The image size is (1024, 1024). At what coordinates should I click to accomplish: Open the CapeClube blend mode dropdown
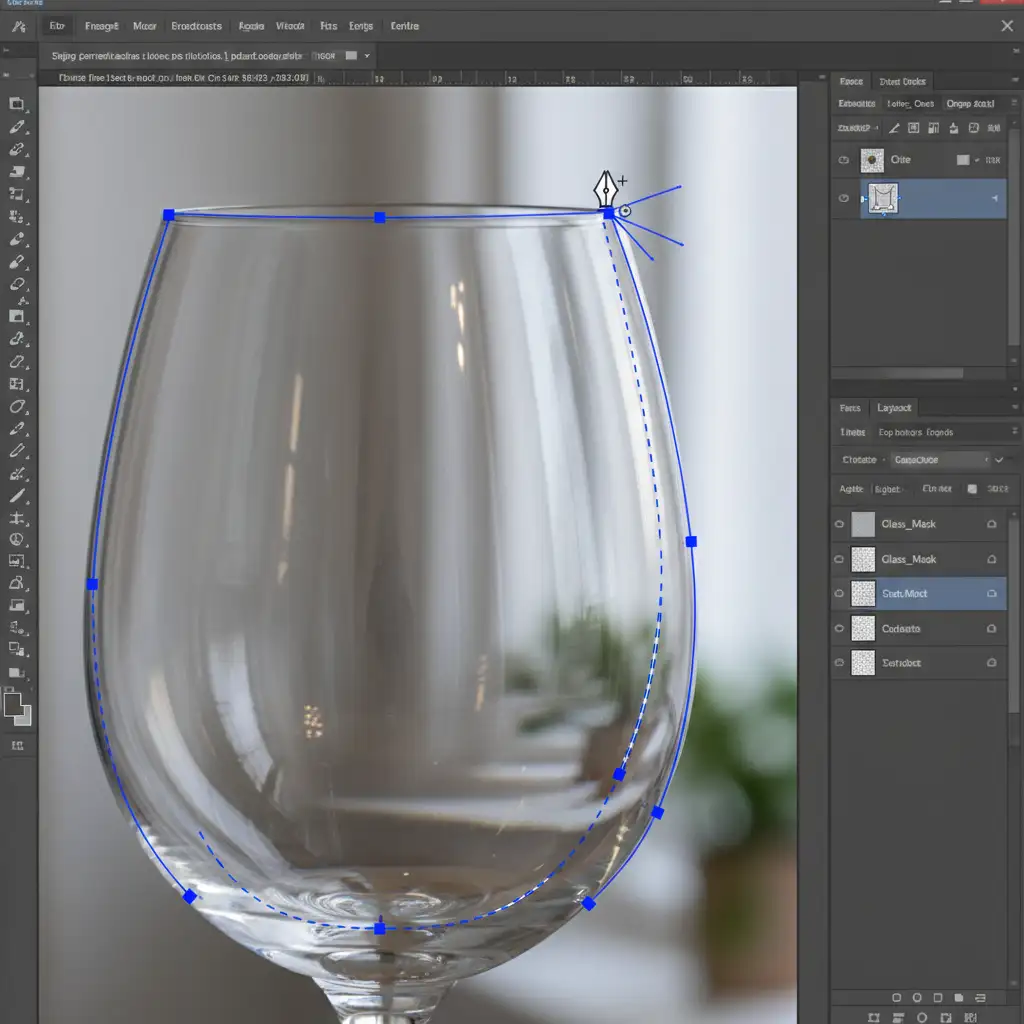tap(940, 460)
